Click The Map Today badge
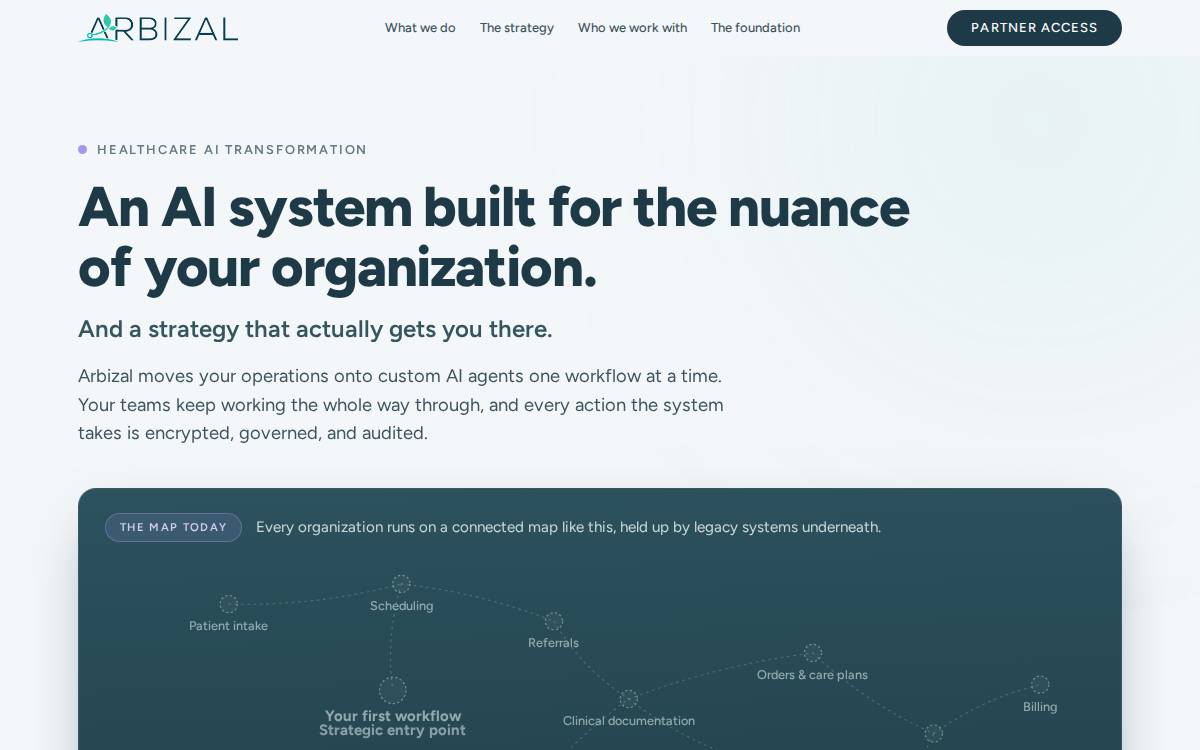Viewport: 1200px width, 750px height. [x=173, y=527]
